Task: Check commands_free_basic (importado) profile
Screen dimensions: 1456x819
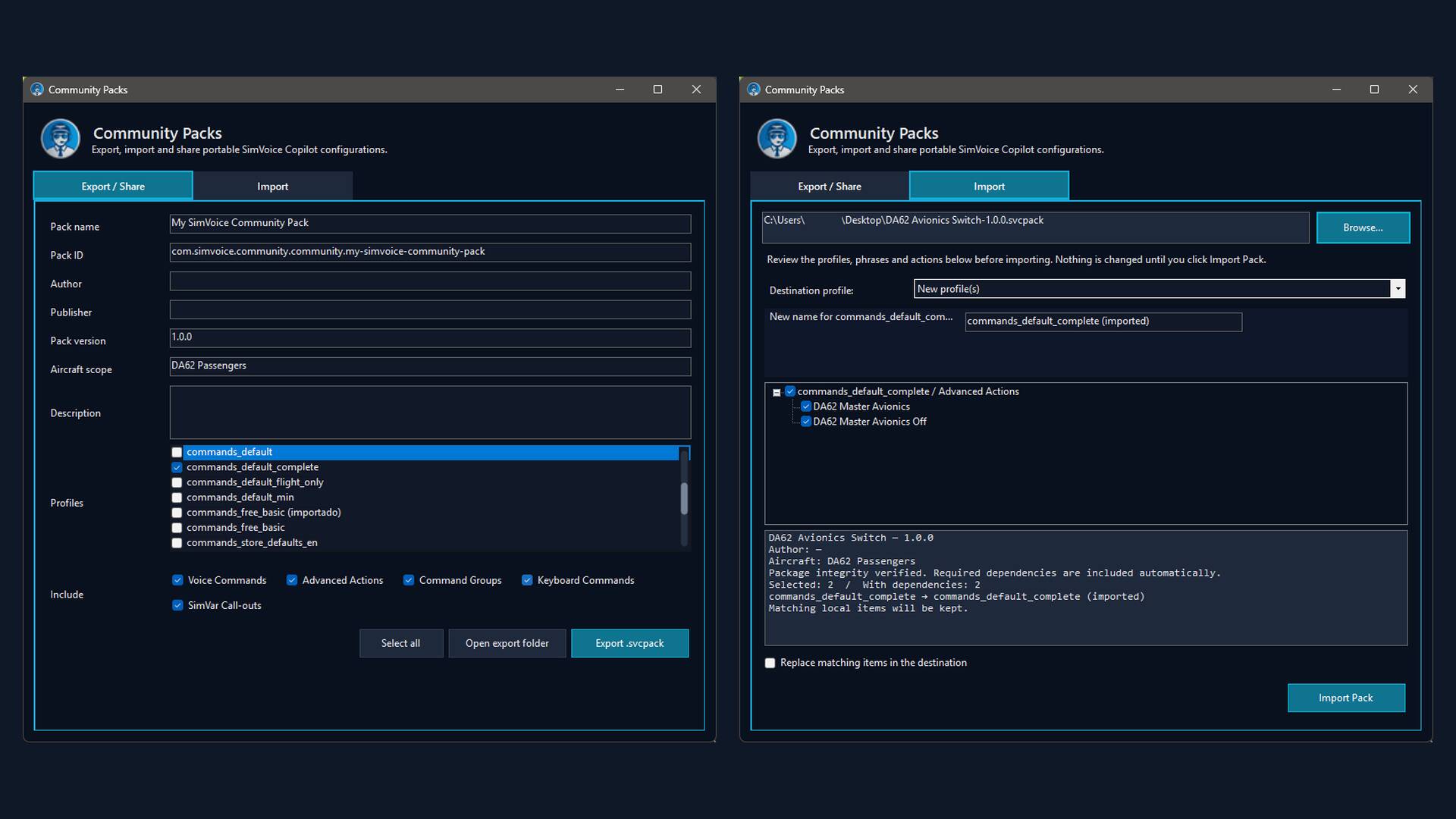Action: click(177, 513)
